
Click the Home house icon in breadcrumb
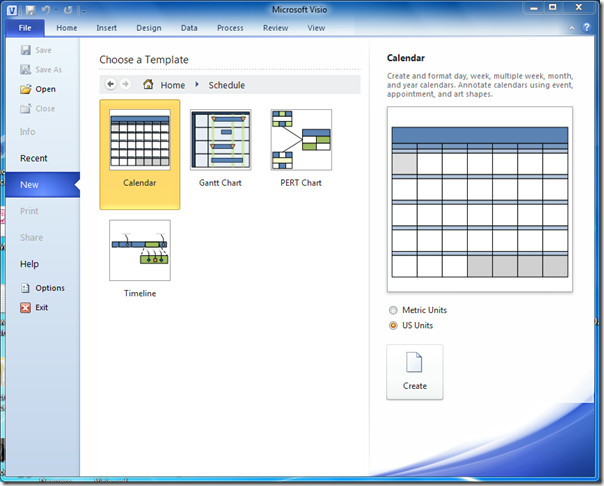(x=148, y=84)
